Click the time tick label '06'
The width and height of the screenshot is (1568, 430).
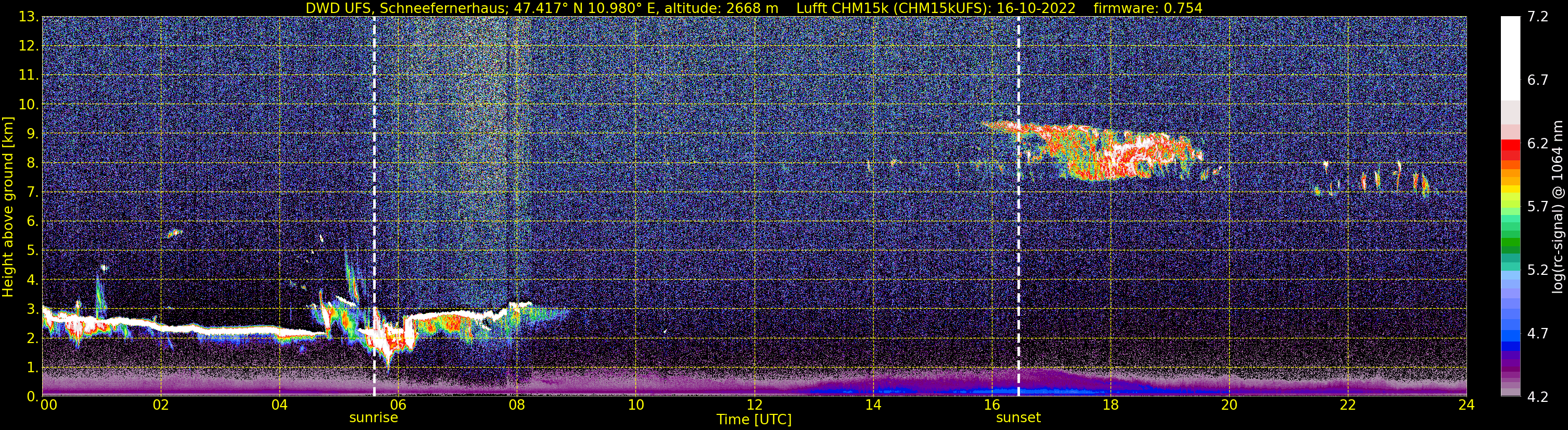[x=398, y=405]
